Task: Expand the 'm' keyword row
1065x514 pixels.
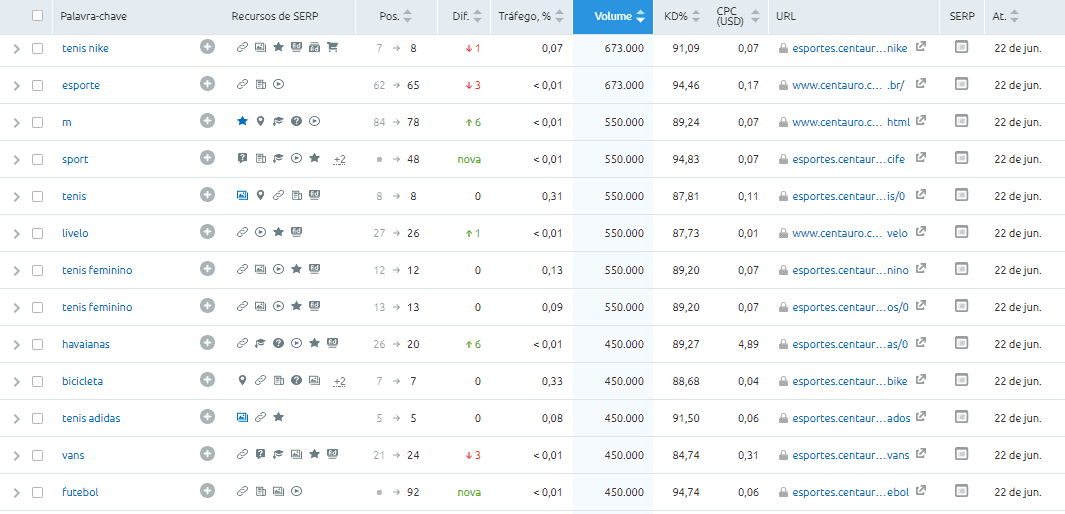Action: coord(17,123)
